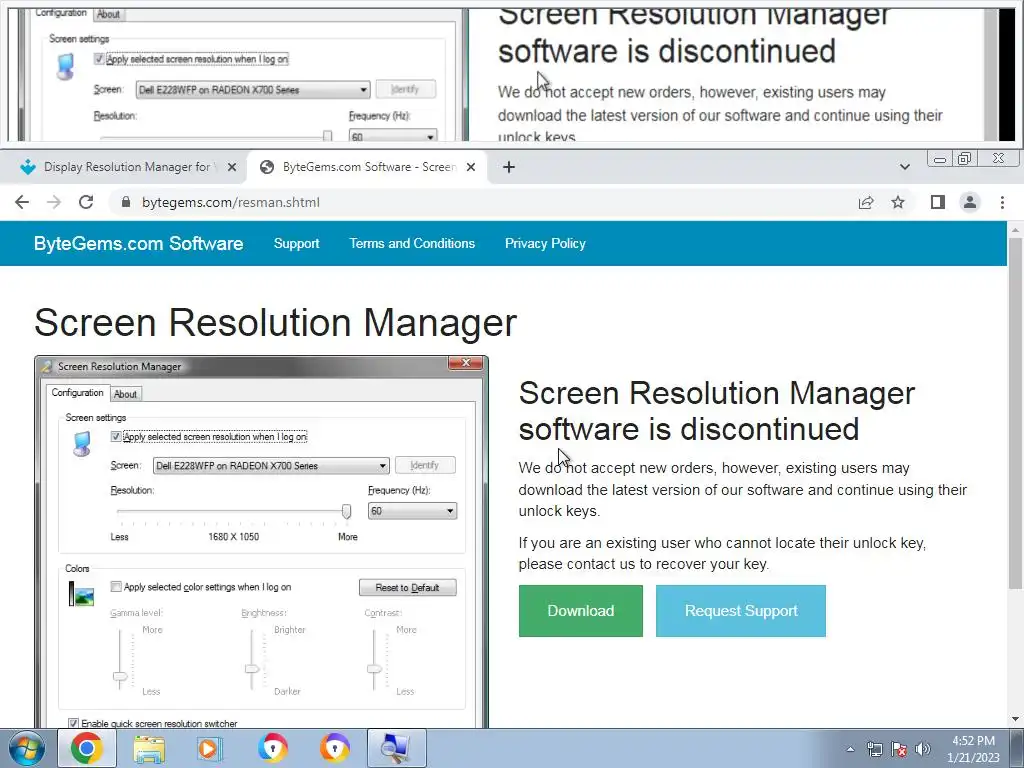Click the browser forward arrow
This screenshot has height=768, width=1024.
(54, 202)
